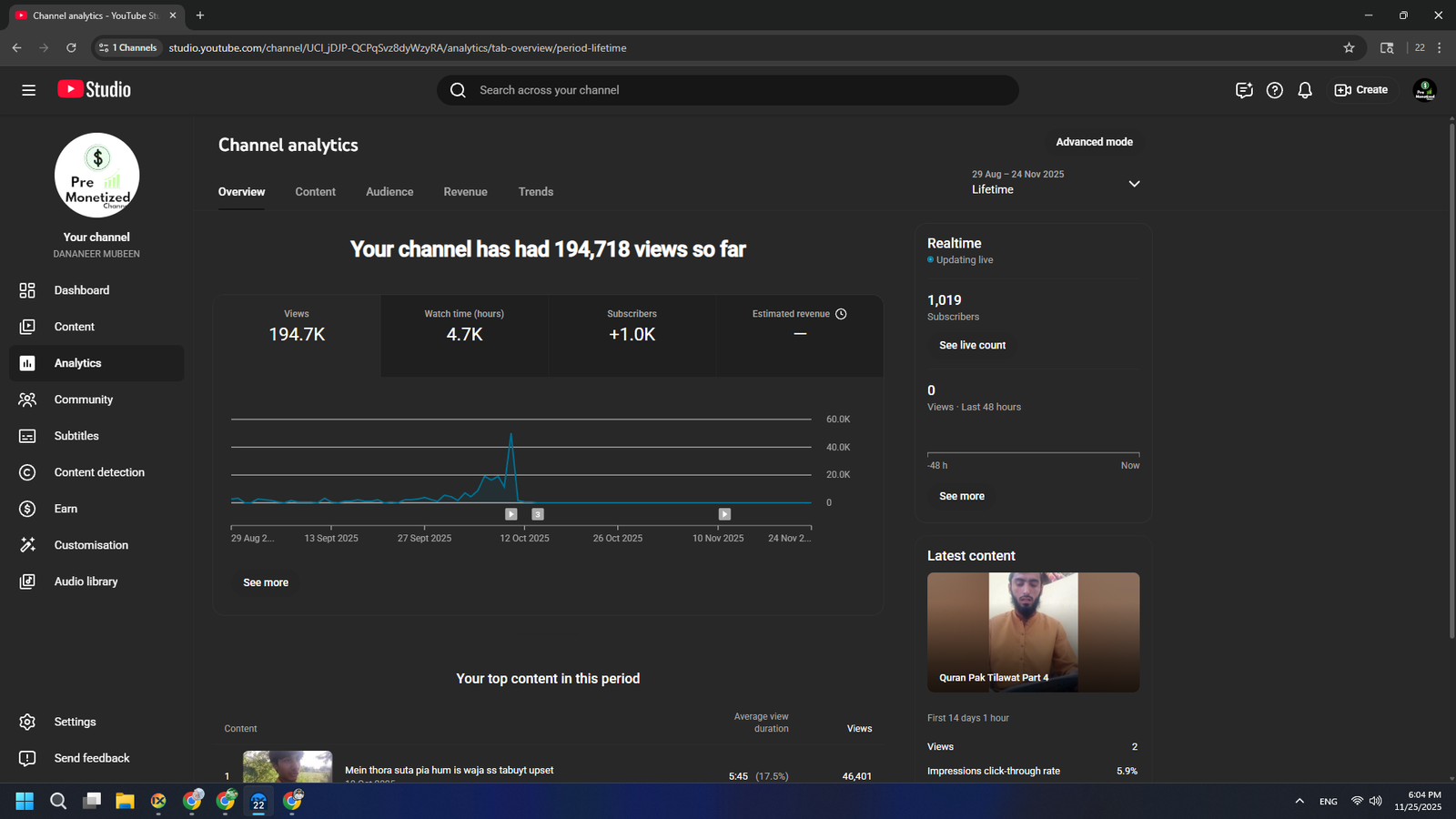Open the hamburger navigation menu

point(28,90)
